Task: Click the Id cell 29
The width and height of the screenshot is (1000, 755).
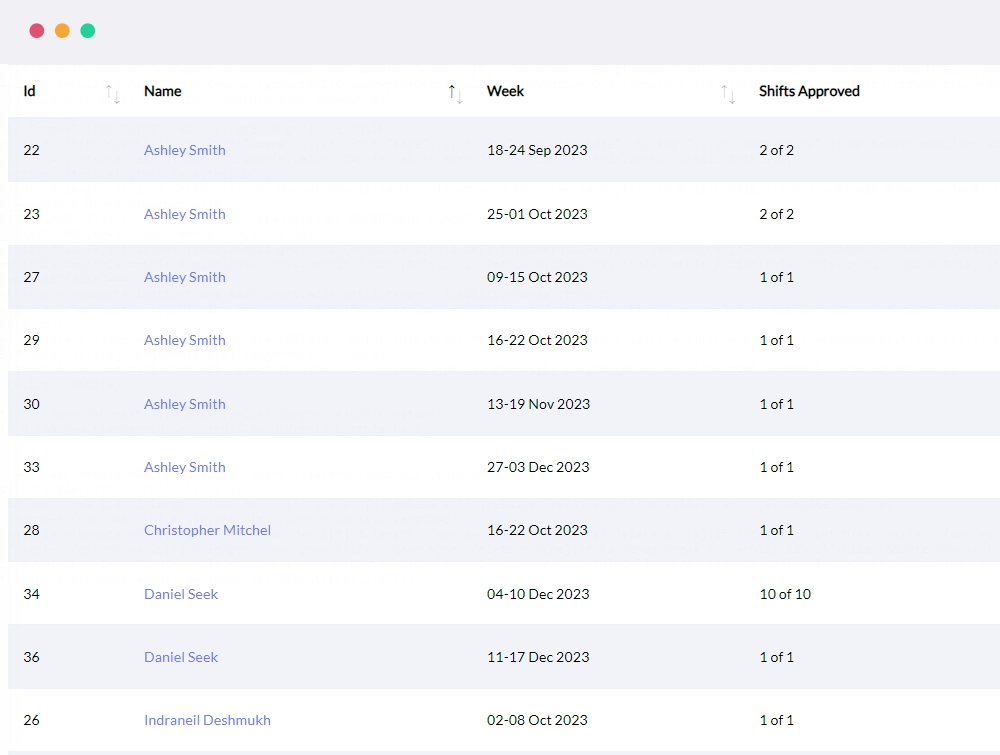Action: pos(31,340)
